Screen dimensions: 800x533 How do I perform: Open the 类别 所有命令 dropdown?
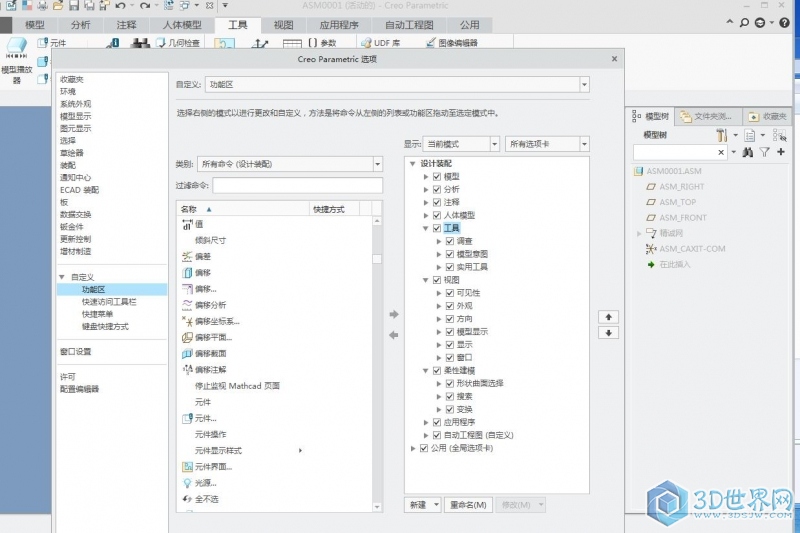378,164
